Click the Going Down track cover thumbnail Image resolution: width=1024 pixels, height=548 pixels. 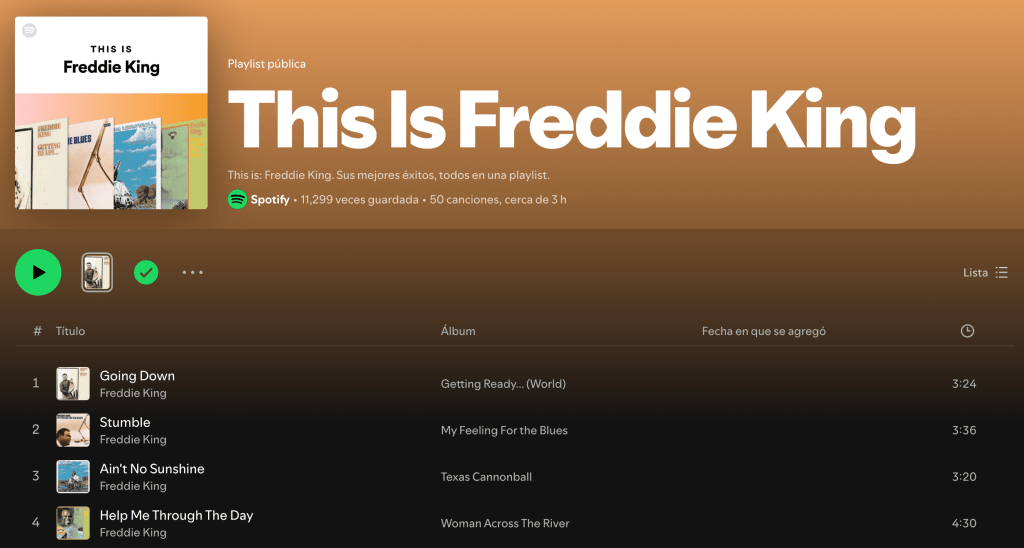click(73, 384)
